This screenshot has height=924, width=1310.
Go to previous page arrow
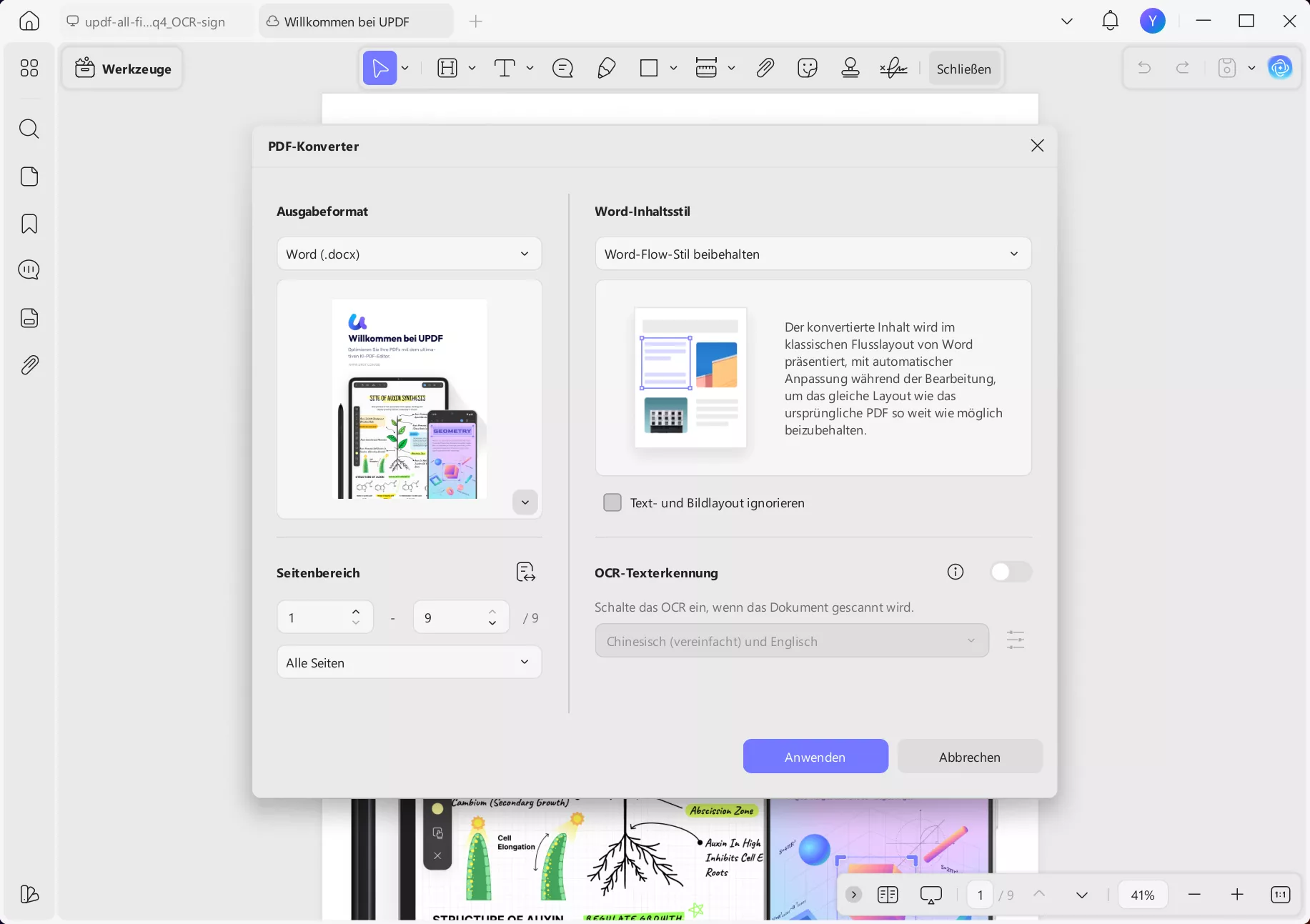coord(1039,895)
